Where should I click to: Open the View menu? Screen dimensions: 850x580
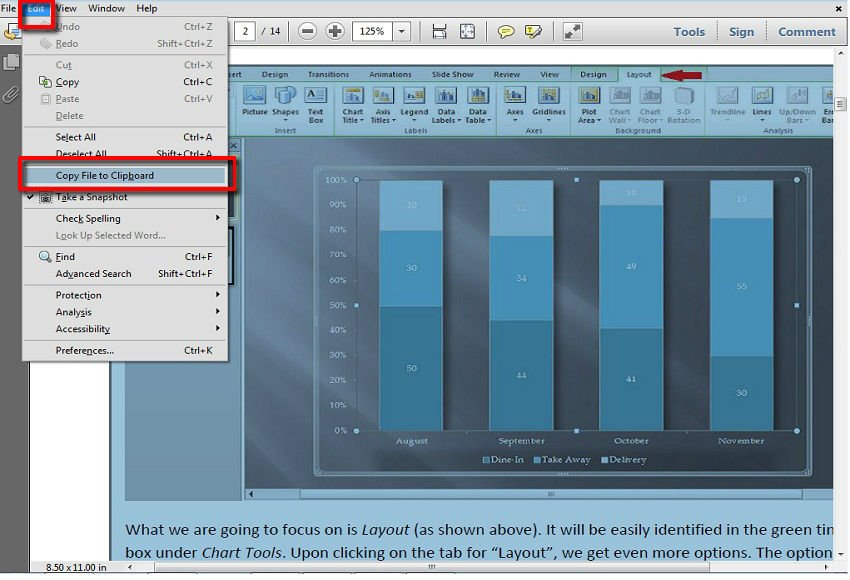(x=66, y=8)
